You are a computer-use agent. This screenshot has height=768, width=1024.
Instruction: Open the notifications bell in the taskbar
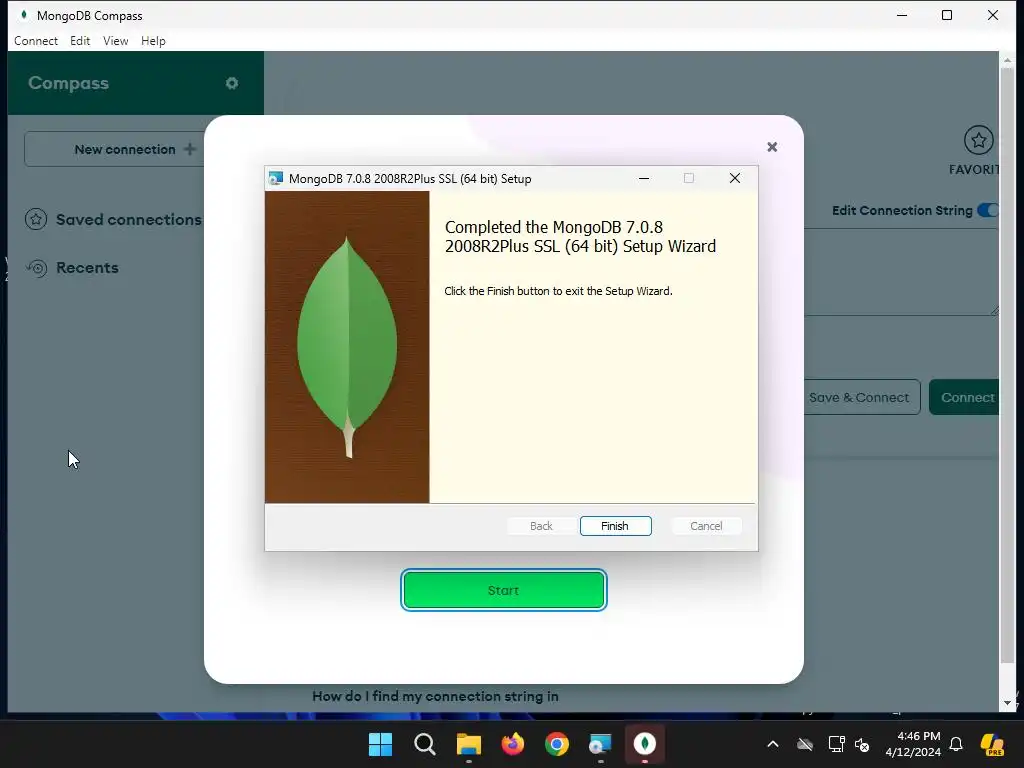(x=956, y=744)
